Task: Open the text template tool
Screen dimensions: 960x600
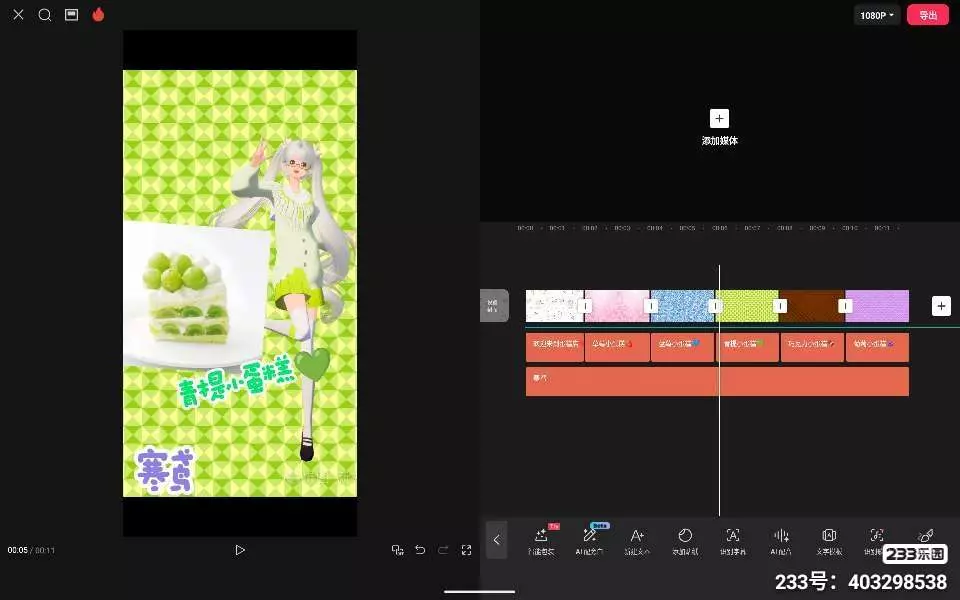Action: tap(829, 541)
